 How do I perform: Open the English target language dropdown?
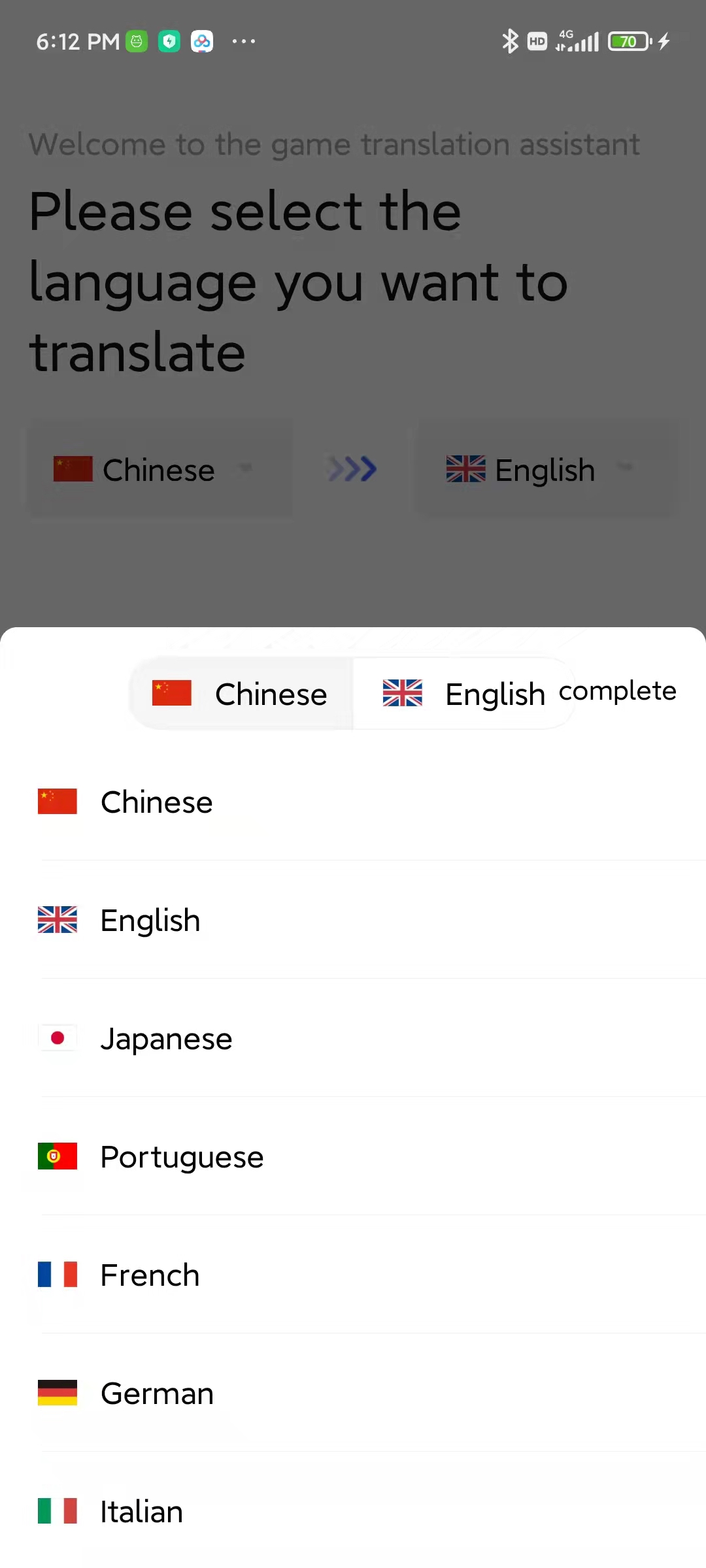tap(546, 469)
